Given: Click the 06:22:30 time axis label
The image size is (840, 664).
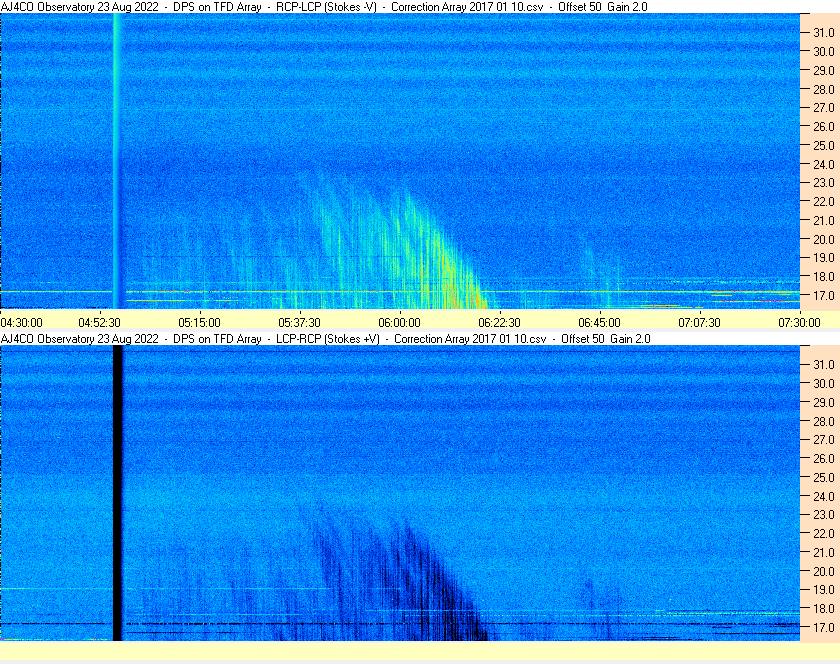Looking at the screenshot, I should [x=499, y=323].
